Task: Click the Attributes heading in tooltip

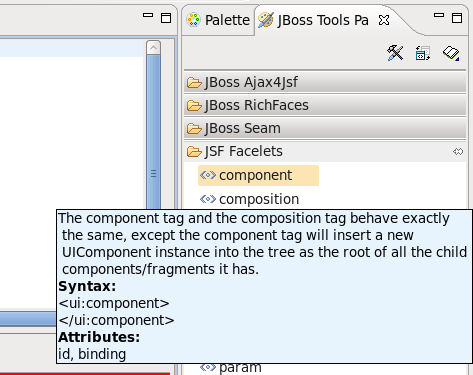Action: tap(99, 337)
